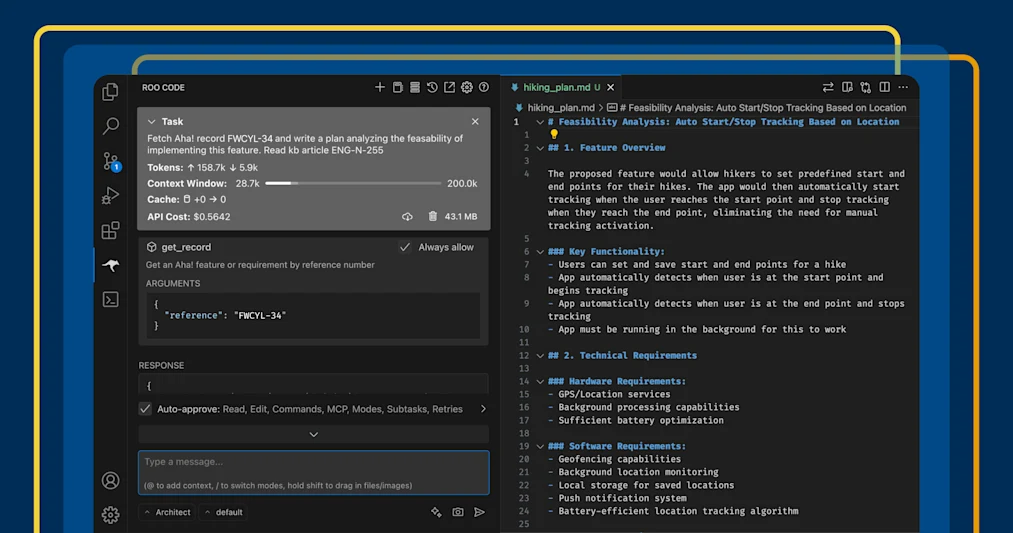Click the down chevron above message box
This screenshot has width=1013, height=533.
pos(313,435)
